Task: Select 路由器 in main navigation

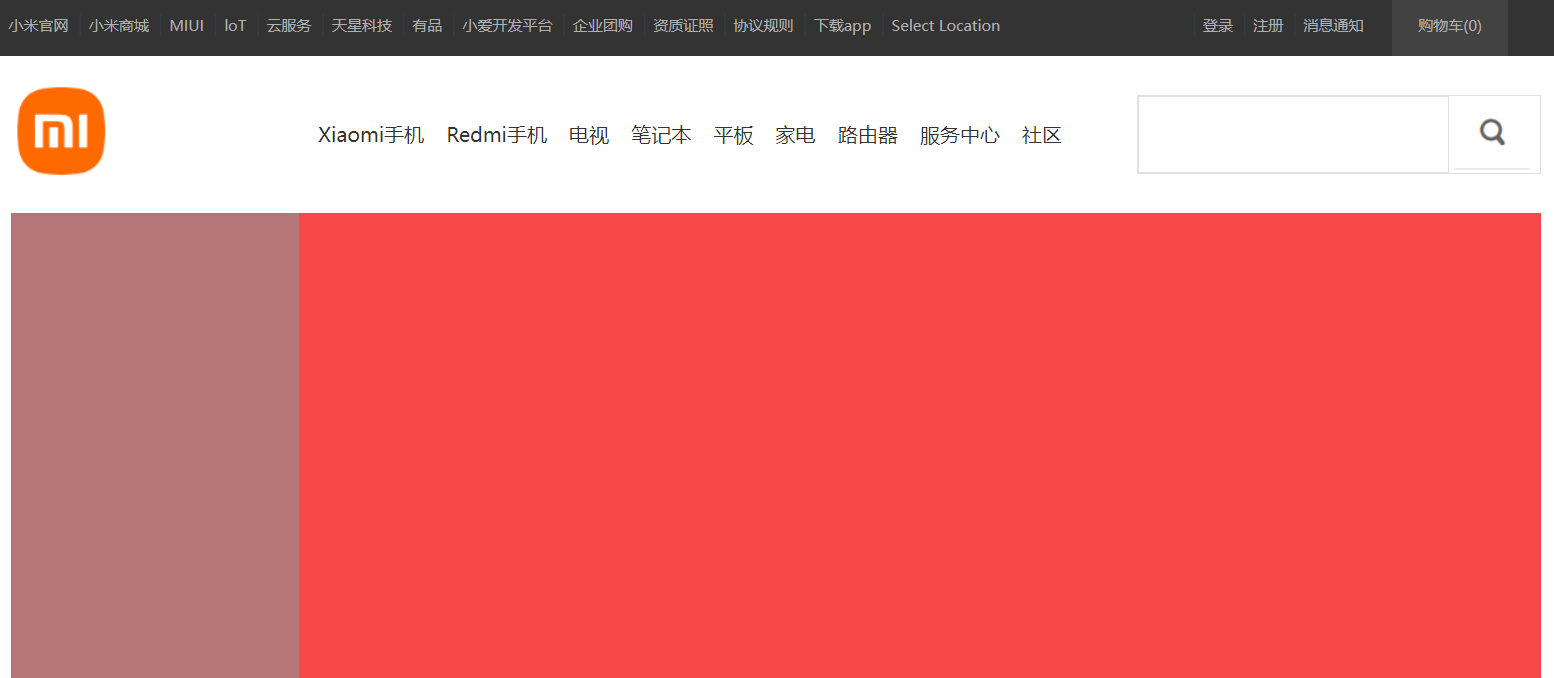Action: tap(868, 135)
